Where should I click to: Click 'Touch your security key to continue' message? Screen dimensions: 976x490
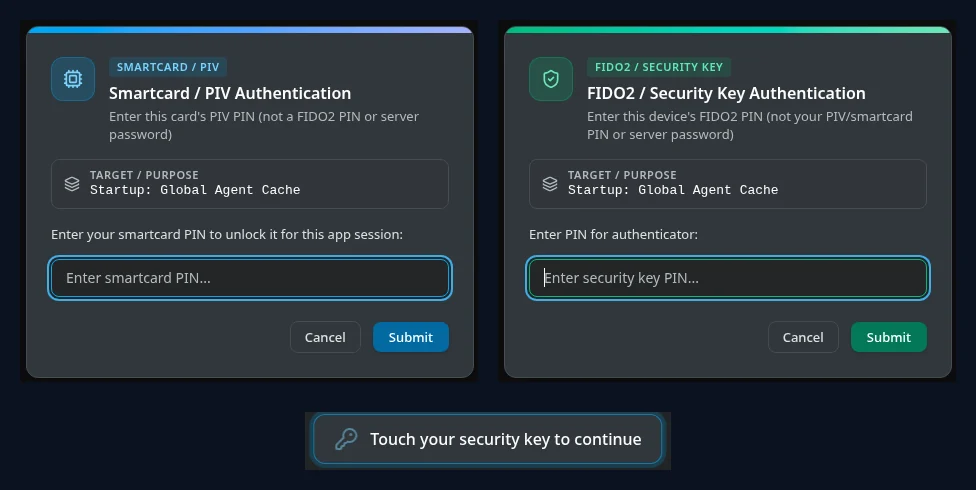pos(505,439)
